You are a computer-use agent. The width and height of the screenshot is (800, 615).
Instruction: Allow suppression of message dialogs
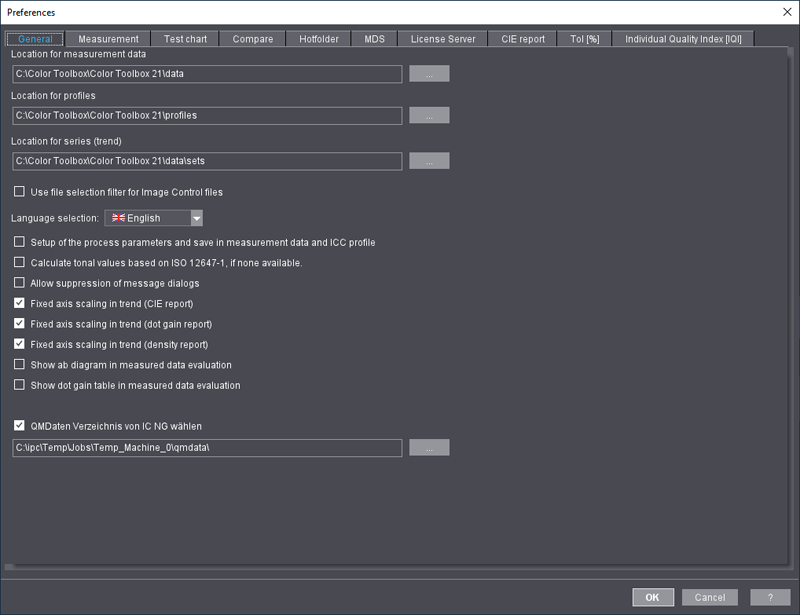[x=19, y=283]
